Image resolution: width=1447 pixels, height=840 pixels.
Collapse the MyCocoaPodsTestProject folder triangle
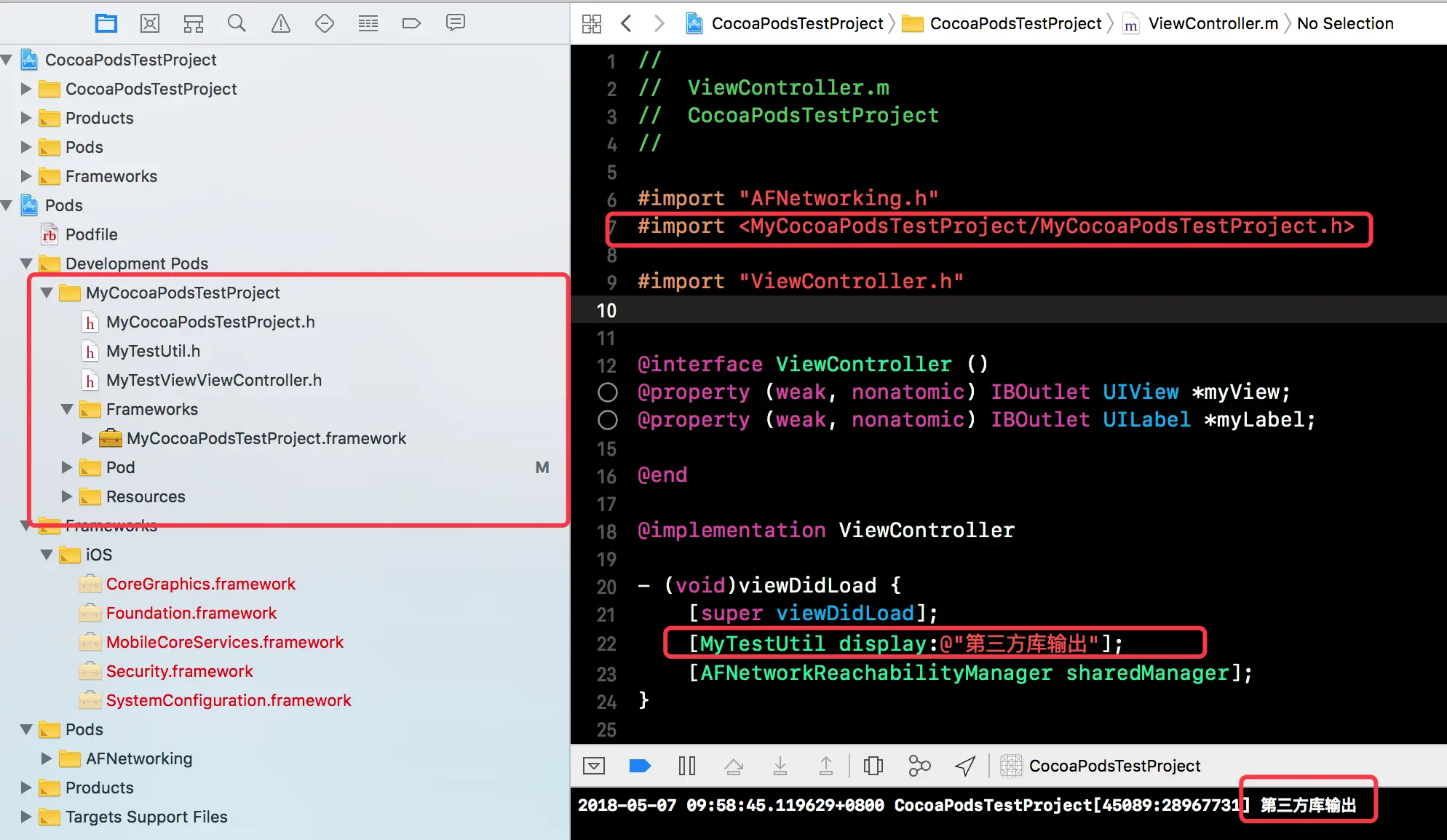click(47, 293)
